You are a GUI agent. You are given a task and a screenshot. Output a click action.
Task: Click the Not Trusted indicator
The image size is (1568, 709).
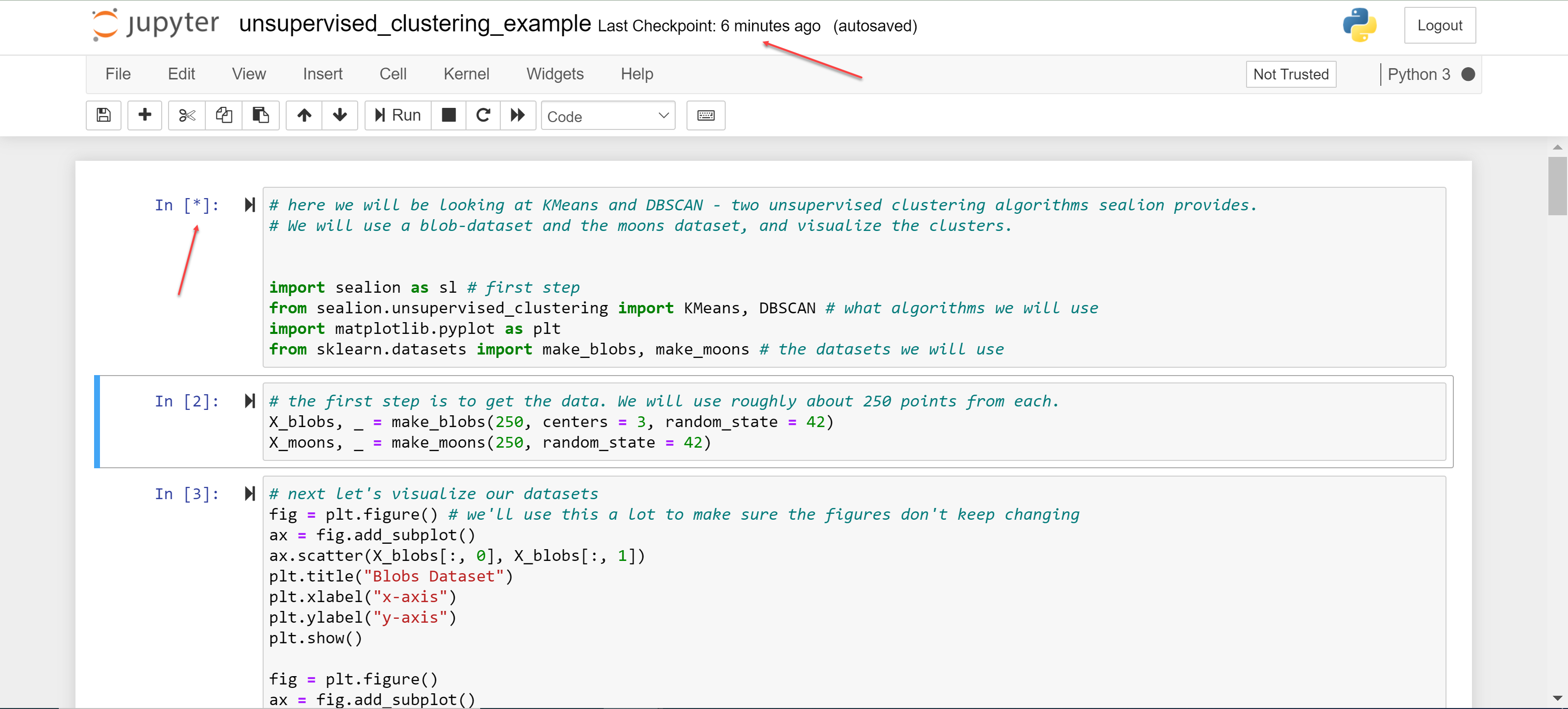click(x=1291, y=74)
